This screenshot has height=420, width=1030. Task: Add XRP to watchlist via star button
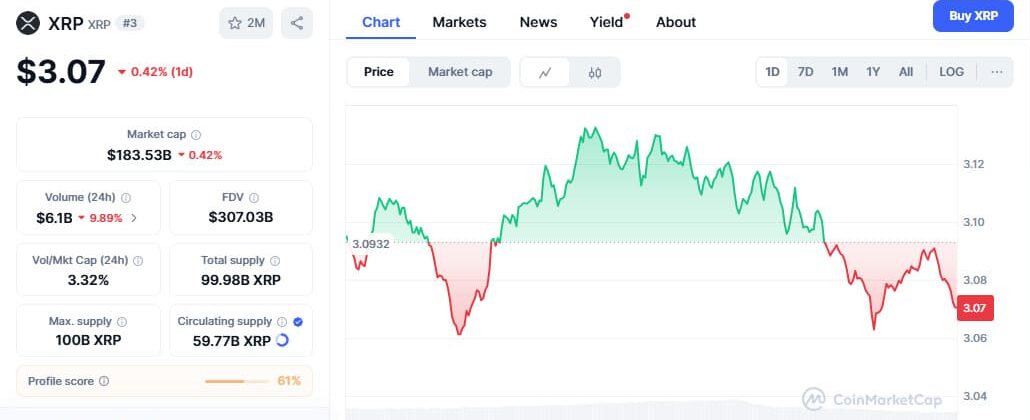pos(245,22)
